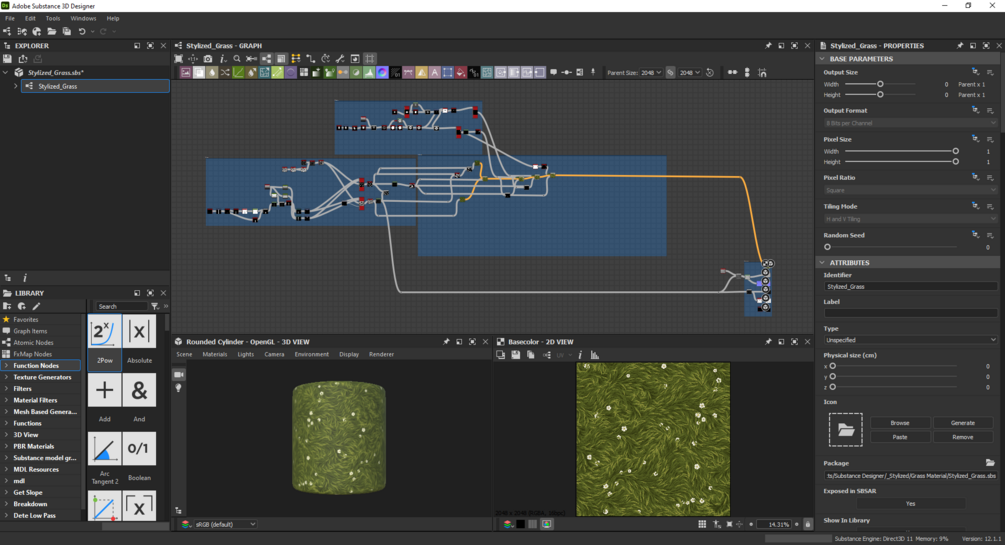Select the Add function node thumbnail
This screenshot has height=545, width=1005.
point(105,390)
